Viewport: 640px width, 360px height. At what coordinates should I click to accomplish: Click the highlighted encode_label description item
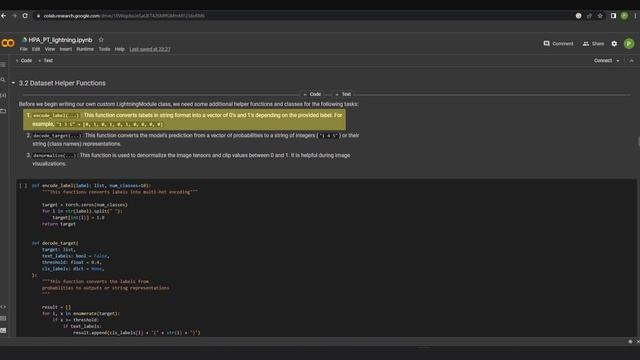pyautogui.click(x=184, y=120)
